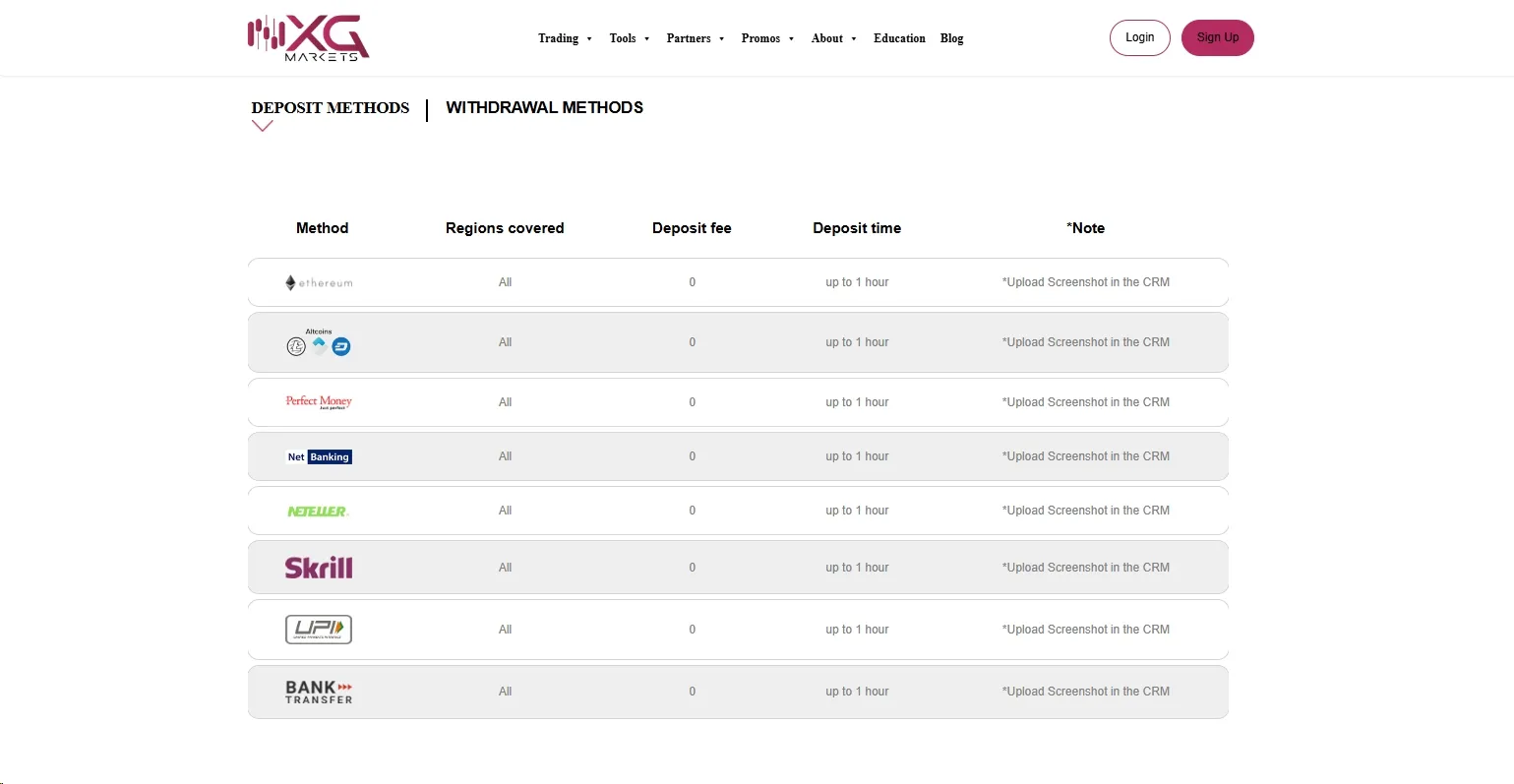Click the UPI payment logo
The width and height of the screenshot is (1514, 784).
(319, 630)
